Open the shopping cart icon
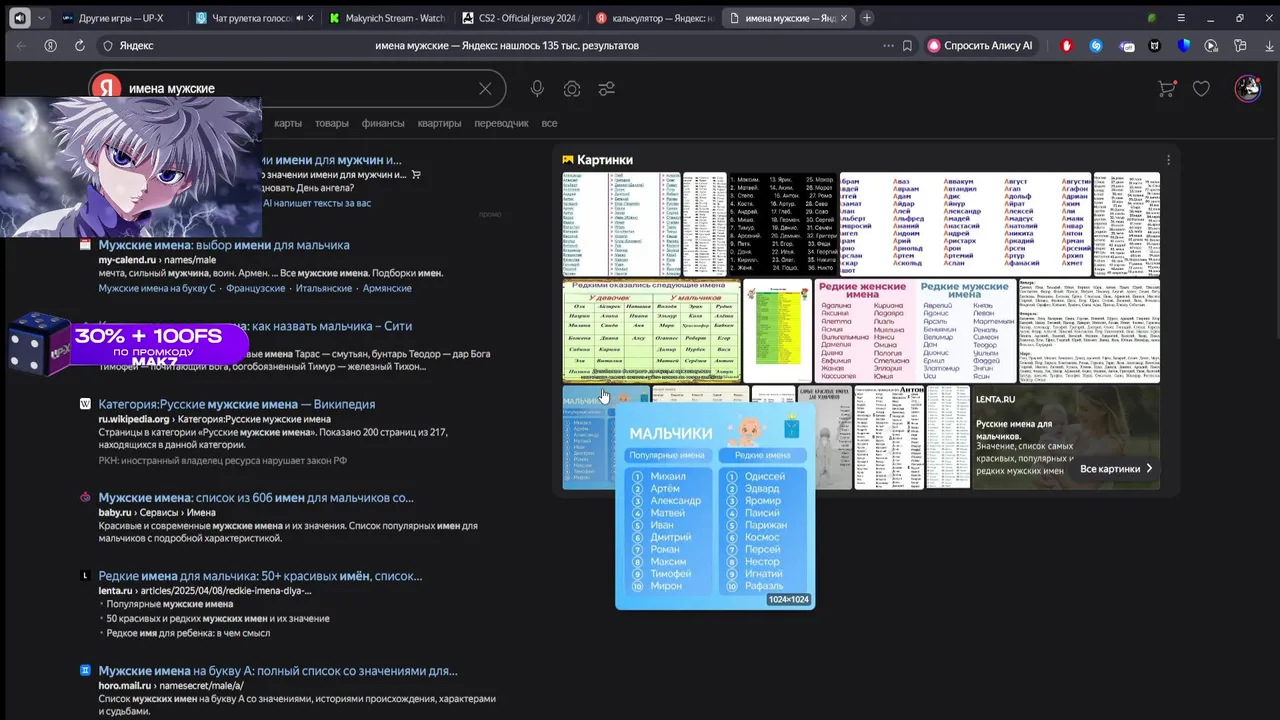1280x720 pixels. point(1166,89)
